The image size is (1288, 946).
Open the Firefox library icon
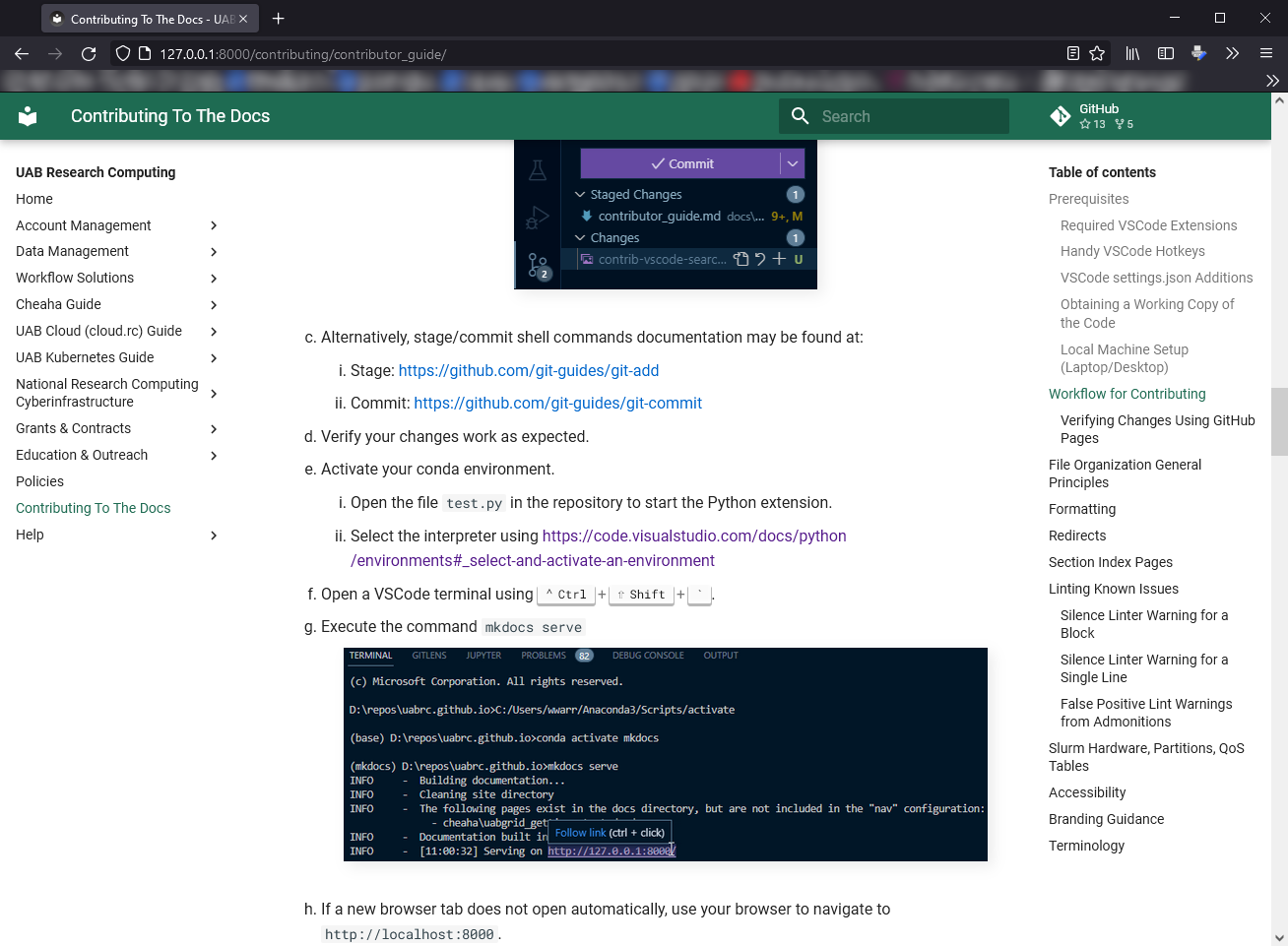pos(1132,54)
